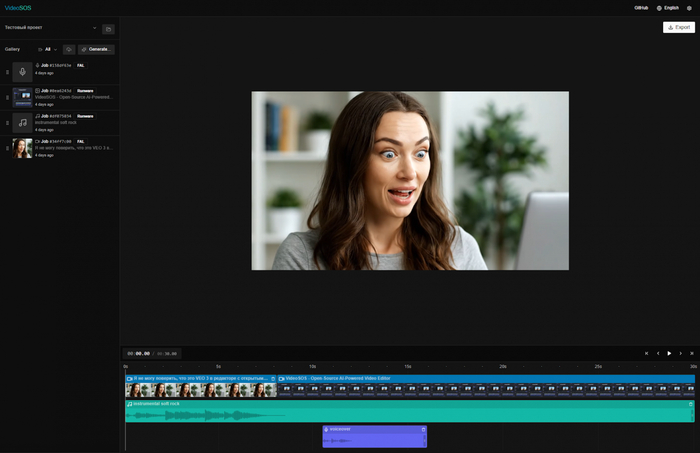Click the 10s mark on timeline ruler
The width and height of the screenshot is (700, 453).
tap(312, 367)
